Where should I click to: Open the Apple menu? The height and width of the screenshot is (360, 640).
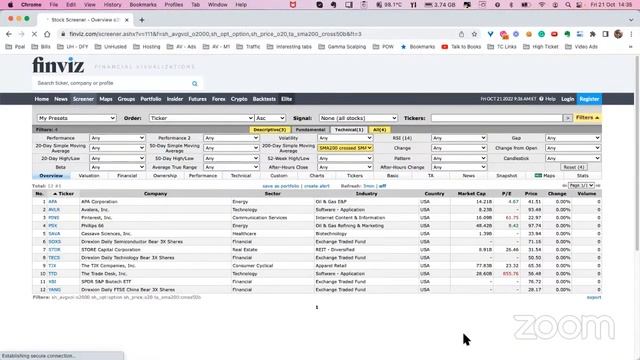(x=11, y=4)
